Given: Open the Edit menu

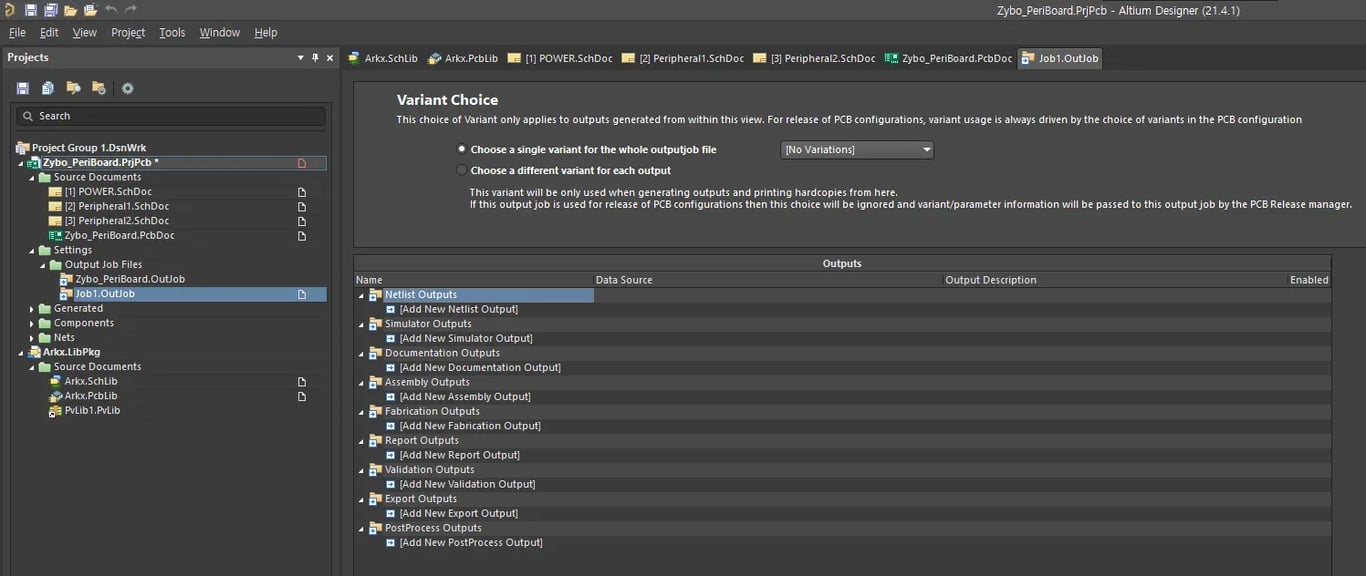Looking at the screenshot, I should pyautogui.click(x=49, y=32).
